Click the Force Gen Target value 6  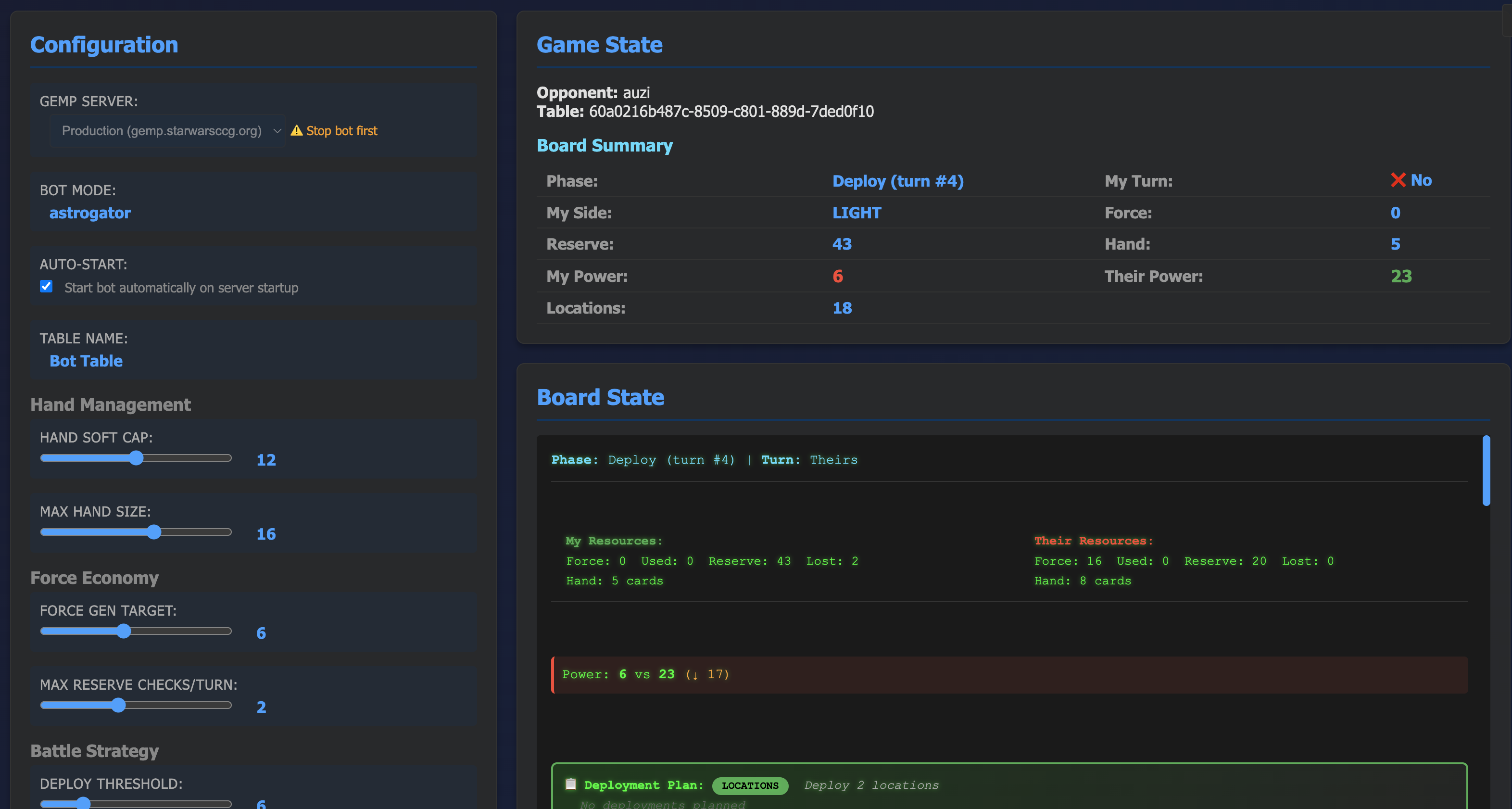(x=261, y=633)
